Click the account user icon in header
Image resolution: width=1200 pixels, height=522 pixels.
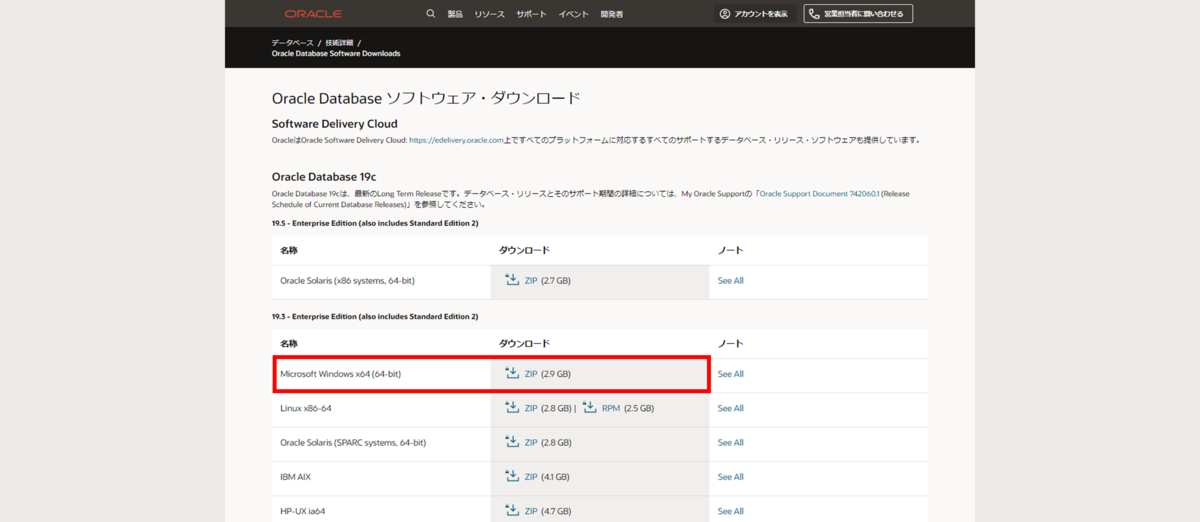[725, 14]
